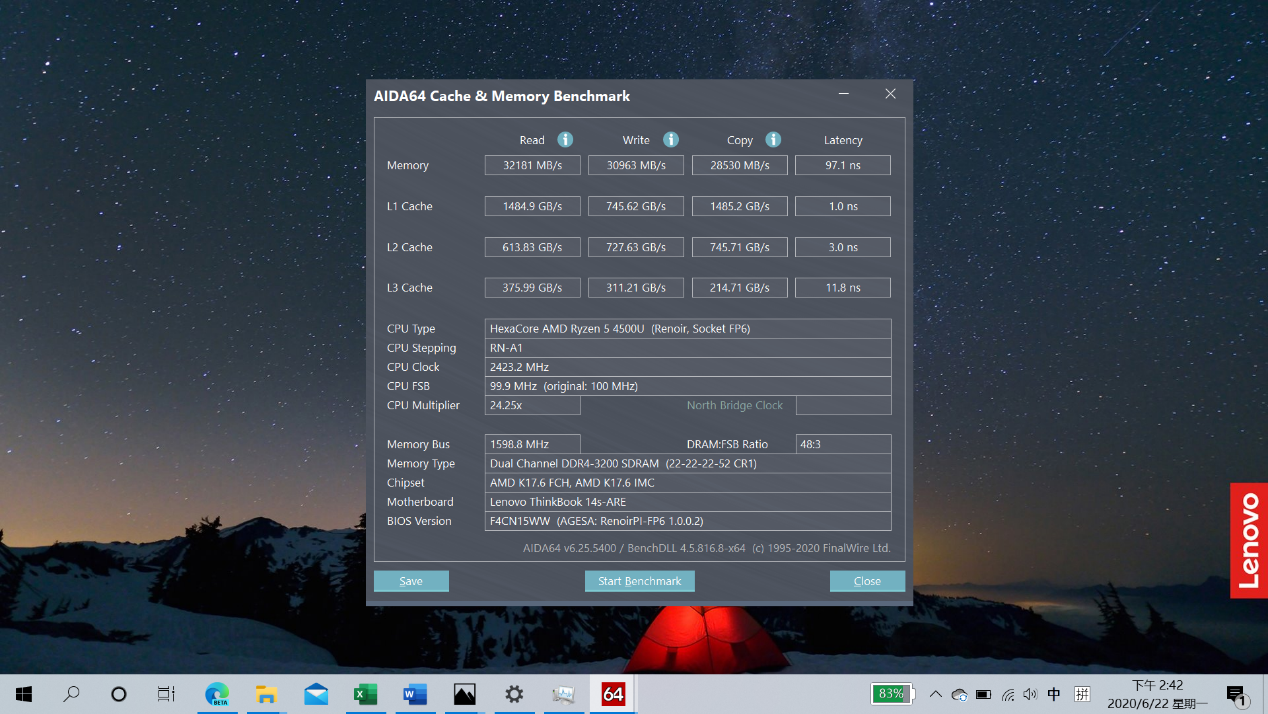Click L2 Cache Read value 613.83 GB/s
1268x714 pixels.
coord(533,247)
